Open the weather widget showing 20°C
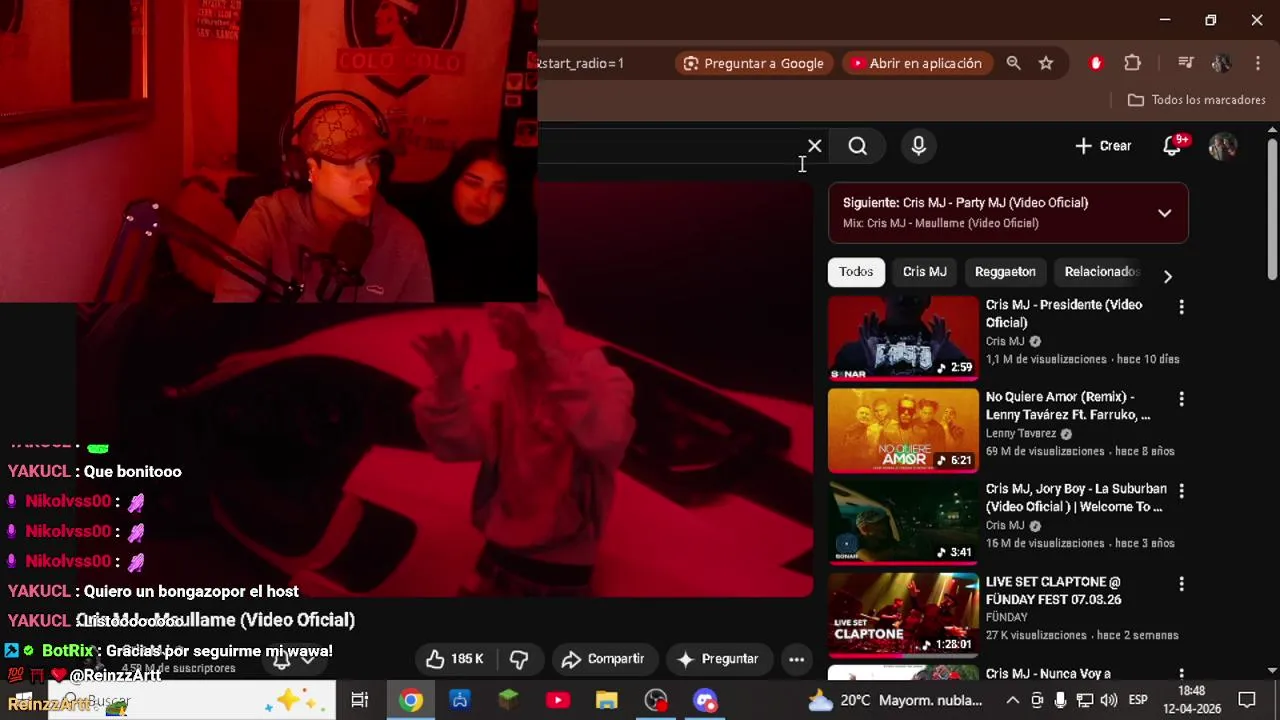 pos(895,701)
